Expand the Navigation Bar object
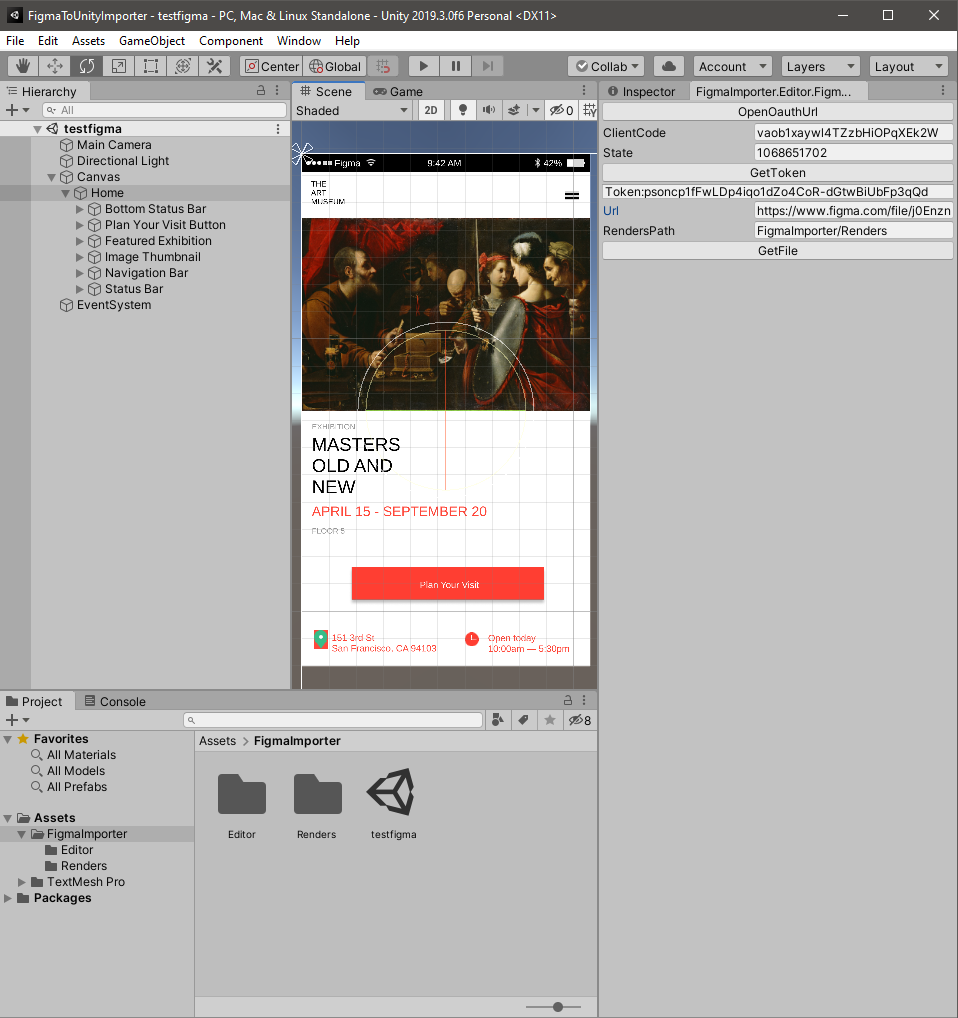This screenshot has height=1018, width=958. [x=81, y=273]
